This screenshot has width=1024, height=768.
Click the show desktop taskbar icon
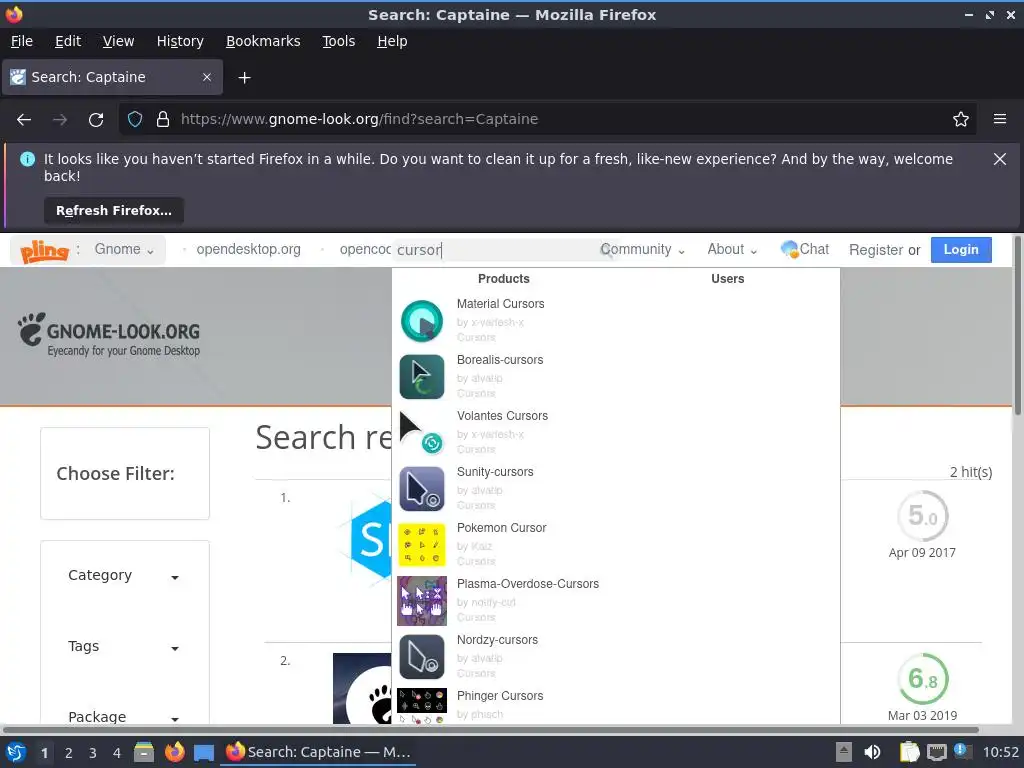point(204,752)
